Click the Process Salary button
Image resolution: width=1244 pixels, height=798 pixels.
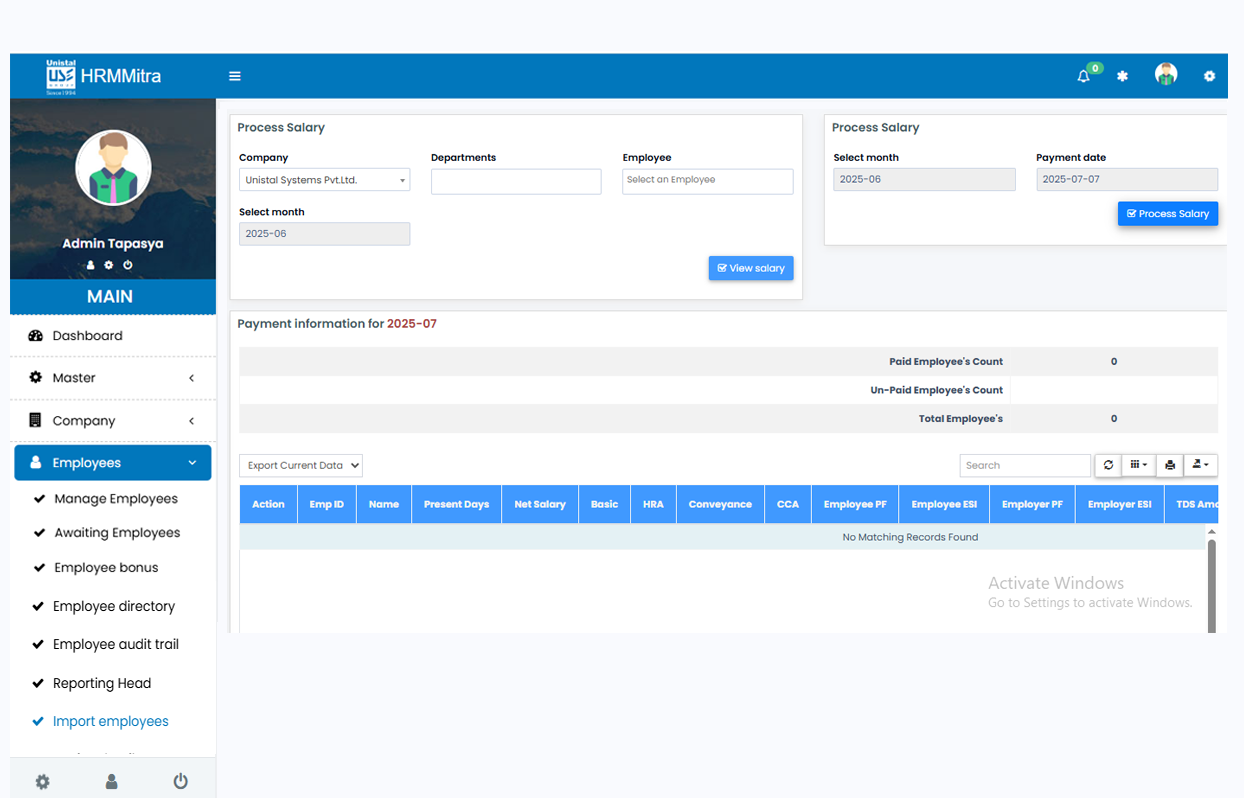[1167, 214]
